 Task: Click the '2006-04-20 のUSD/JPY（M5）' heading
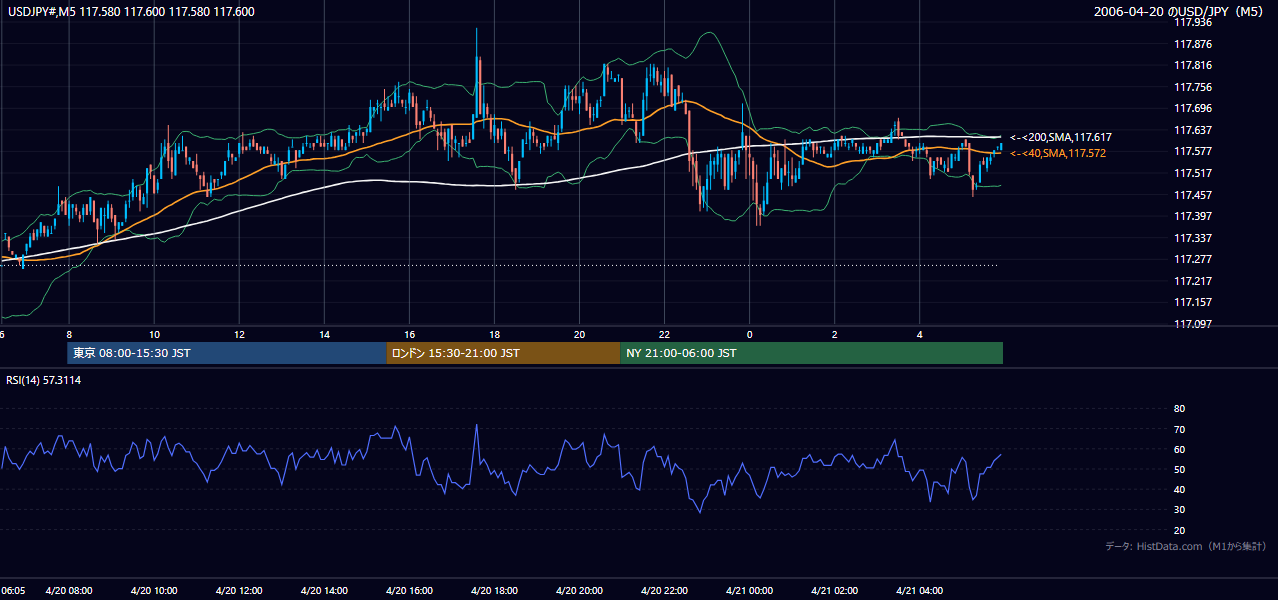1180,12
